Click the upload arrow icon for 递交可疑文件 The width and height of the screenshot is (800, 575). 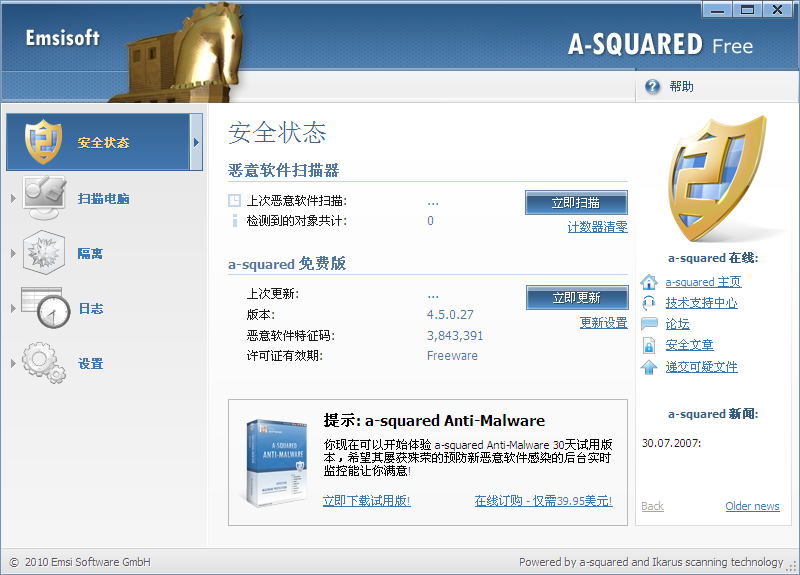(x=649, y=367)
